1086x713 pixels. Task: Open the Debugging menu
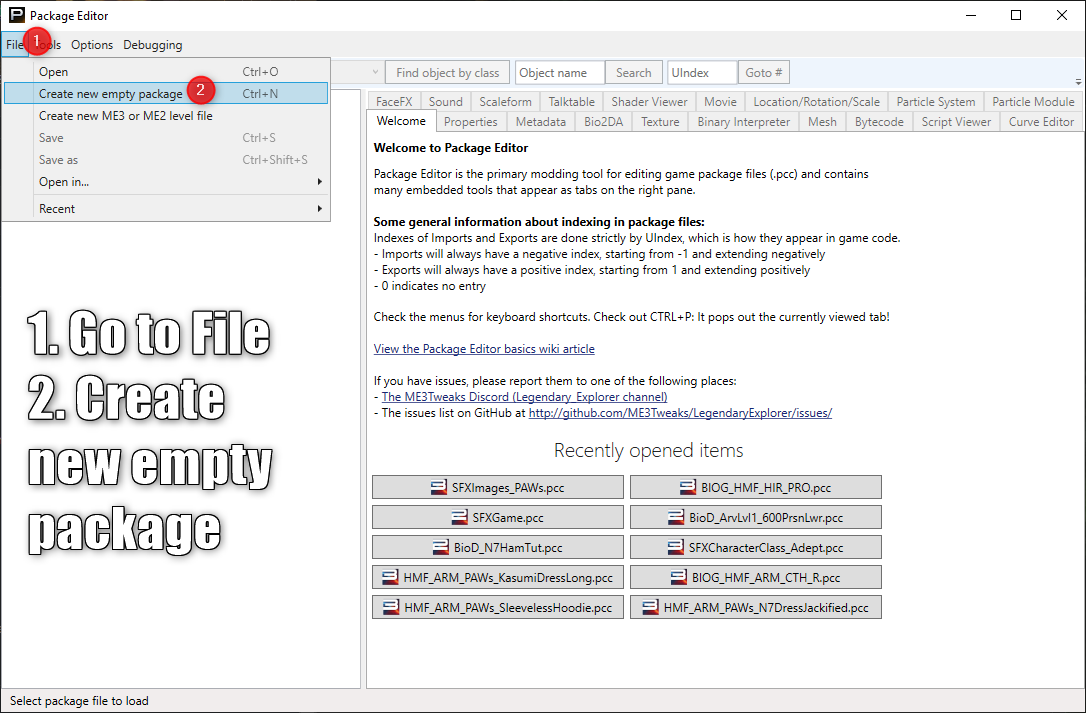coord(152,44)
